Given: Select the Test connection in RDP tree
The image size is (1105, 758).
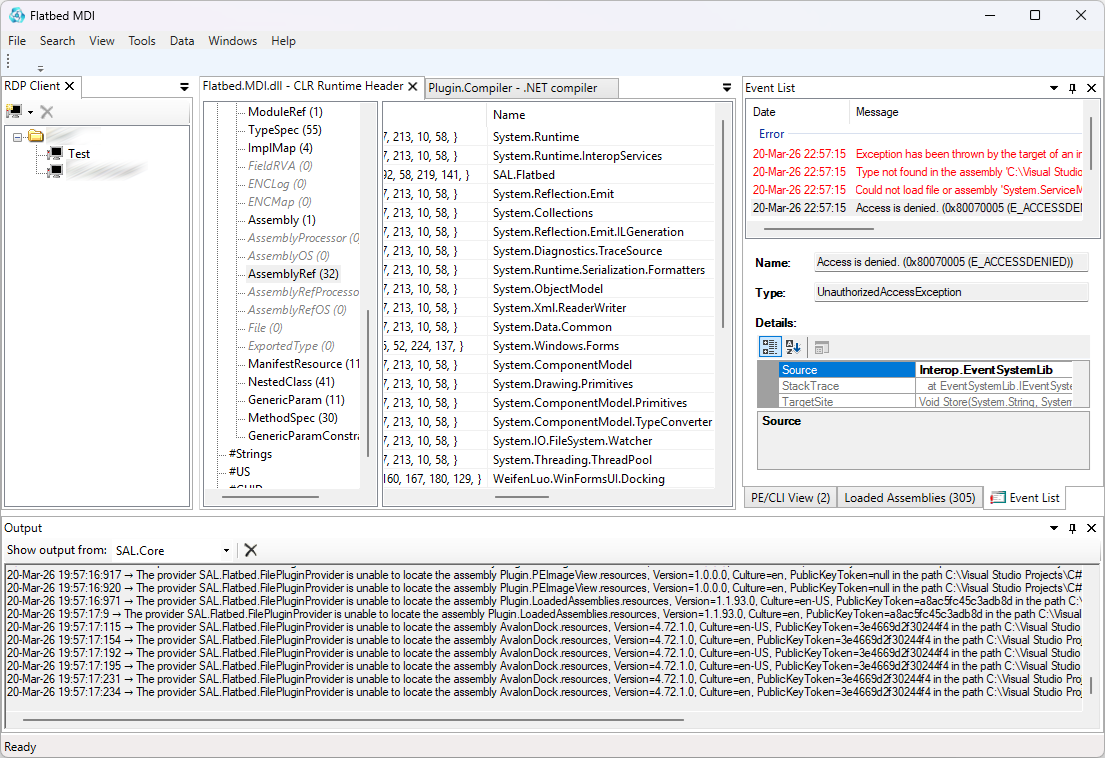Looking at the screenshot, I should [x=79, y=154].
